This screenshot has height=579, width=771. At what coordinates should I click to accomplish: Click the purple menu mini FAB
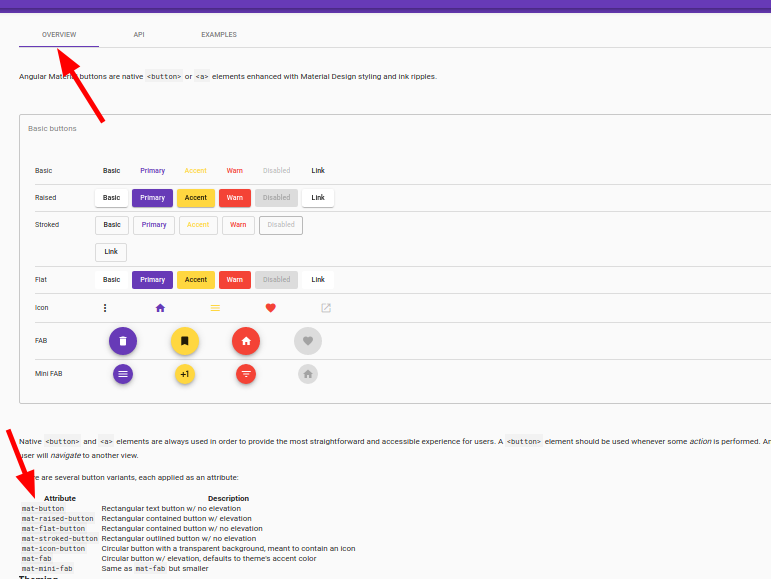pyautogui.click(x=123, y=374)
